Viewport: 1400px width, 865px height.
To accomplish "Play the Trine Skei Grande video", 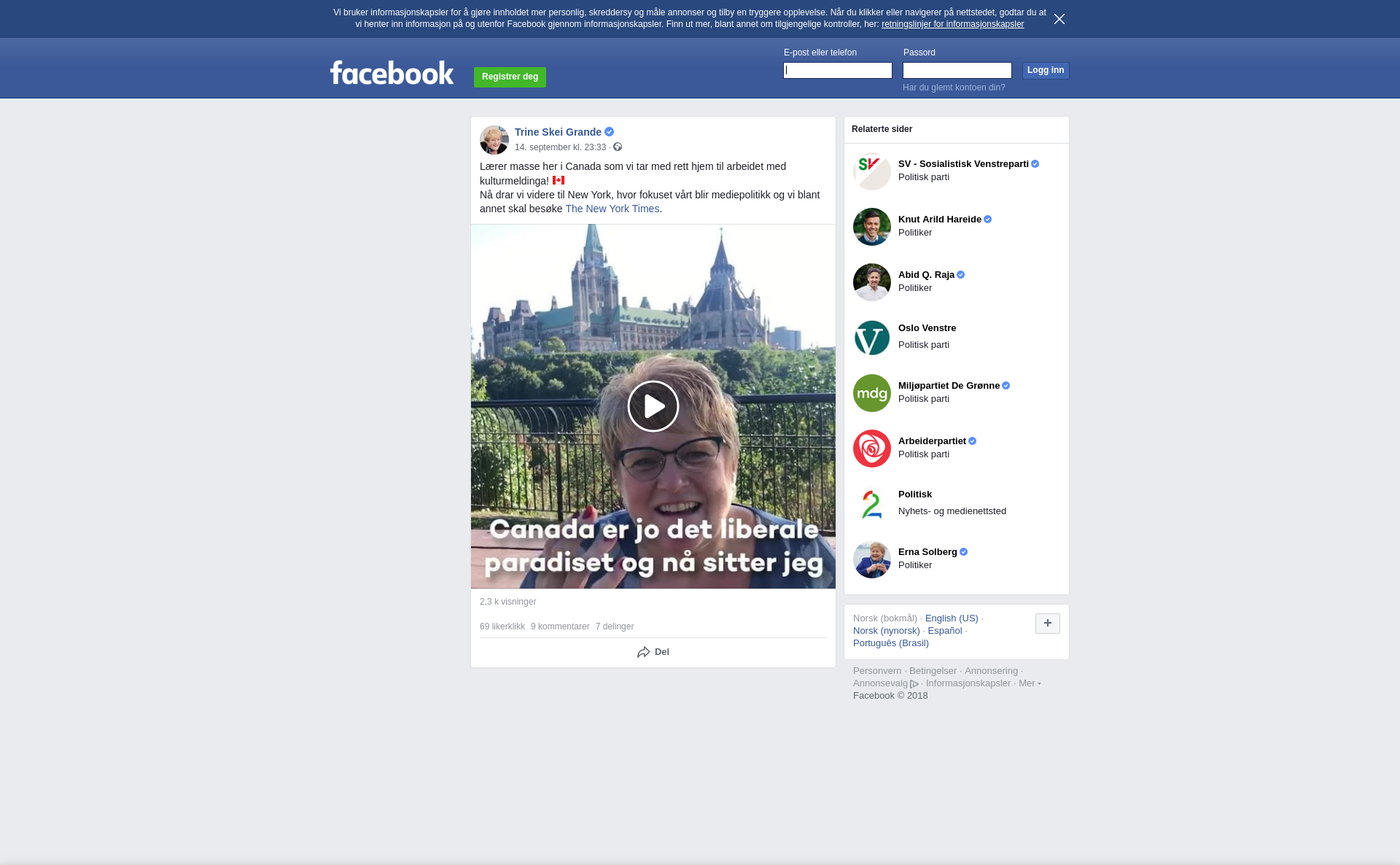I will click(653, 406).
